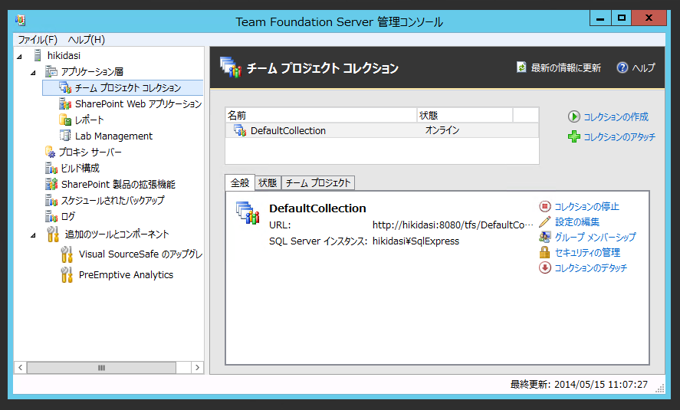Screen dimensions: 680x410
Task: Click the tree scrollbar left arrow
Action: (x=20, y=367)
